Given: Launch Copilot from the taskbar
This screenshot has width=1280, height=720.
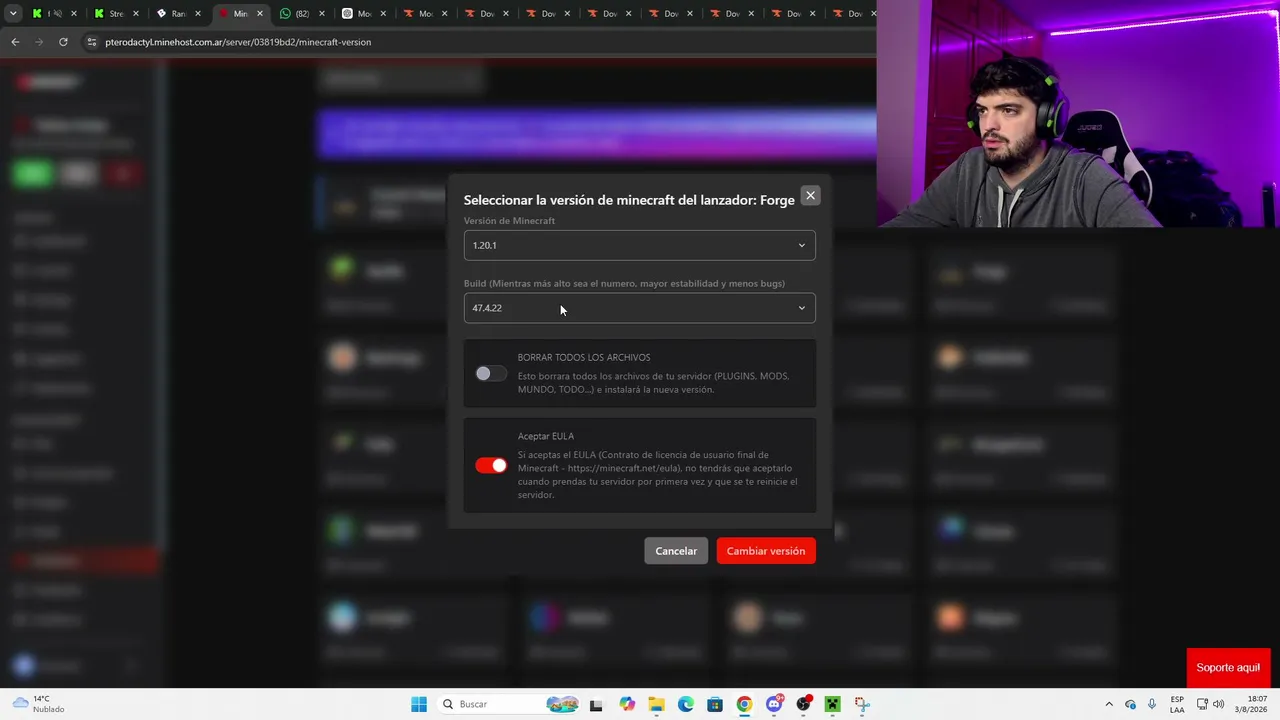Looking at the screenshot, I should [x=627, y=704].
